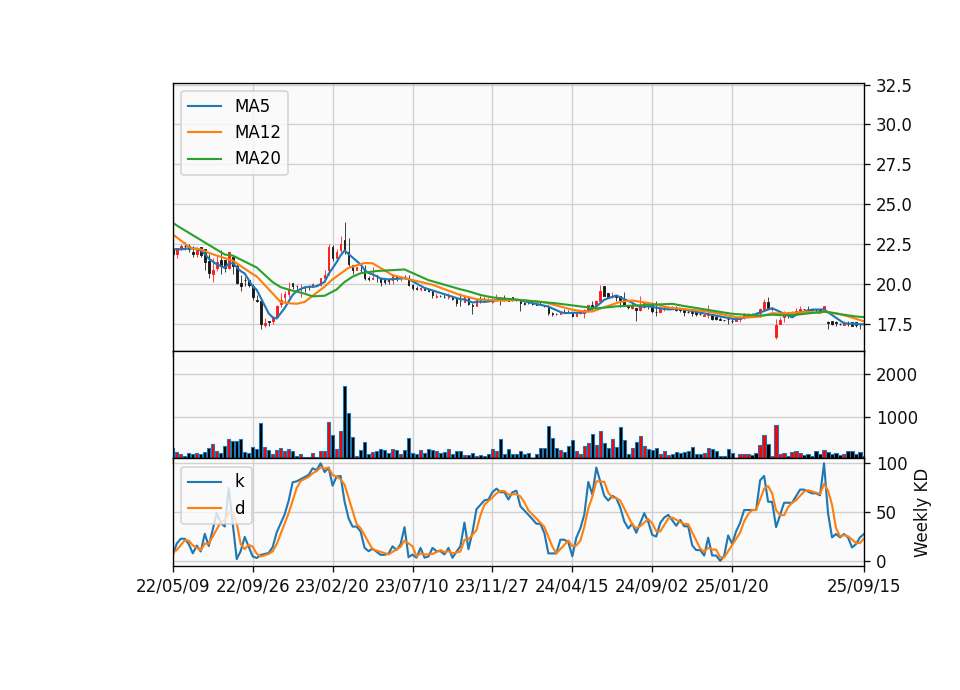Click the 24/09/02 date label
The width and height of the screenshot is (960, 690).
[652, 586]
